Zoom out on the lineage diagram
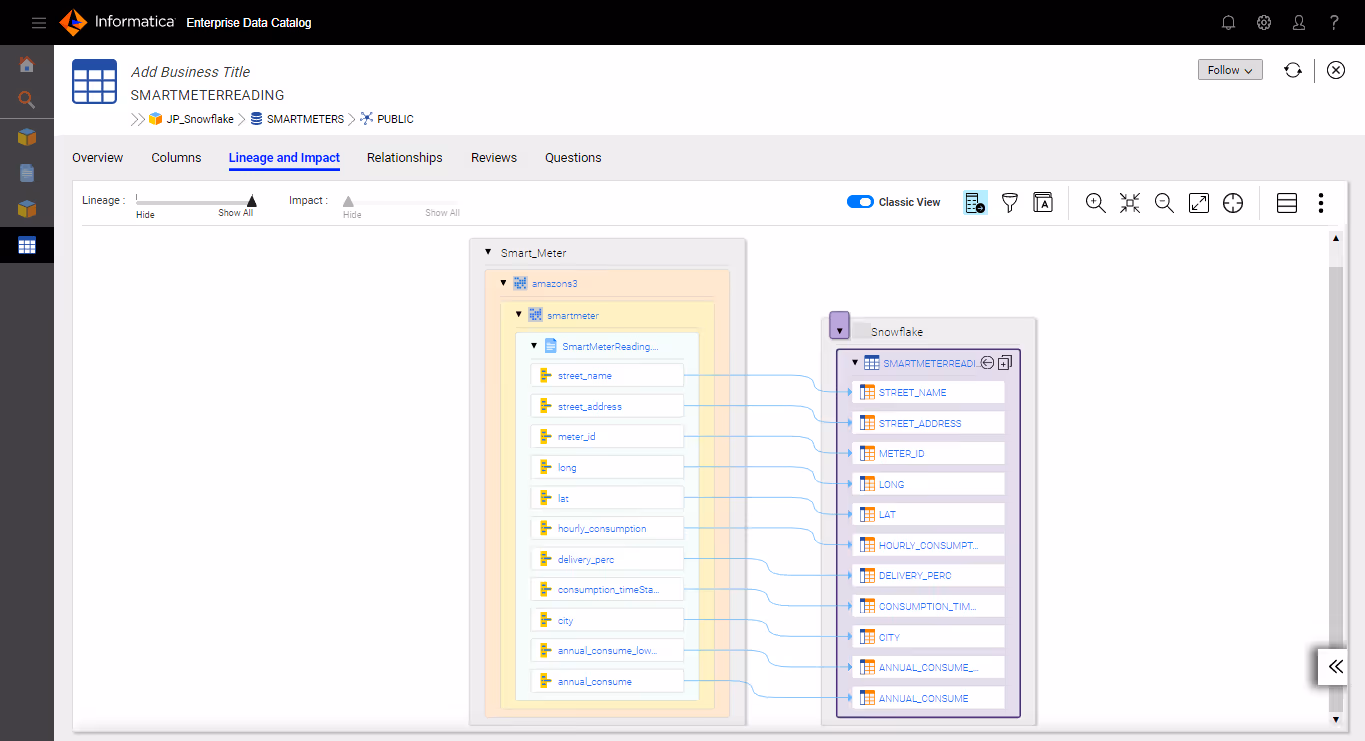This screenshot has width=1365, height=741. [x=1164, y=203]
